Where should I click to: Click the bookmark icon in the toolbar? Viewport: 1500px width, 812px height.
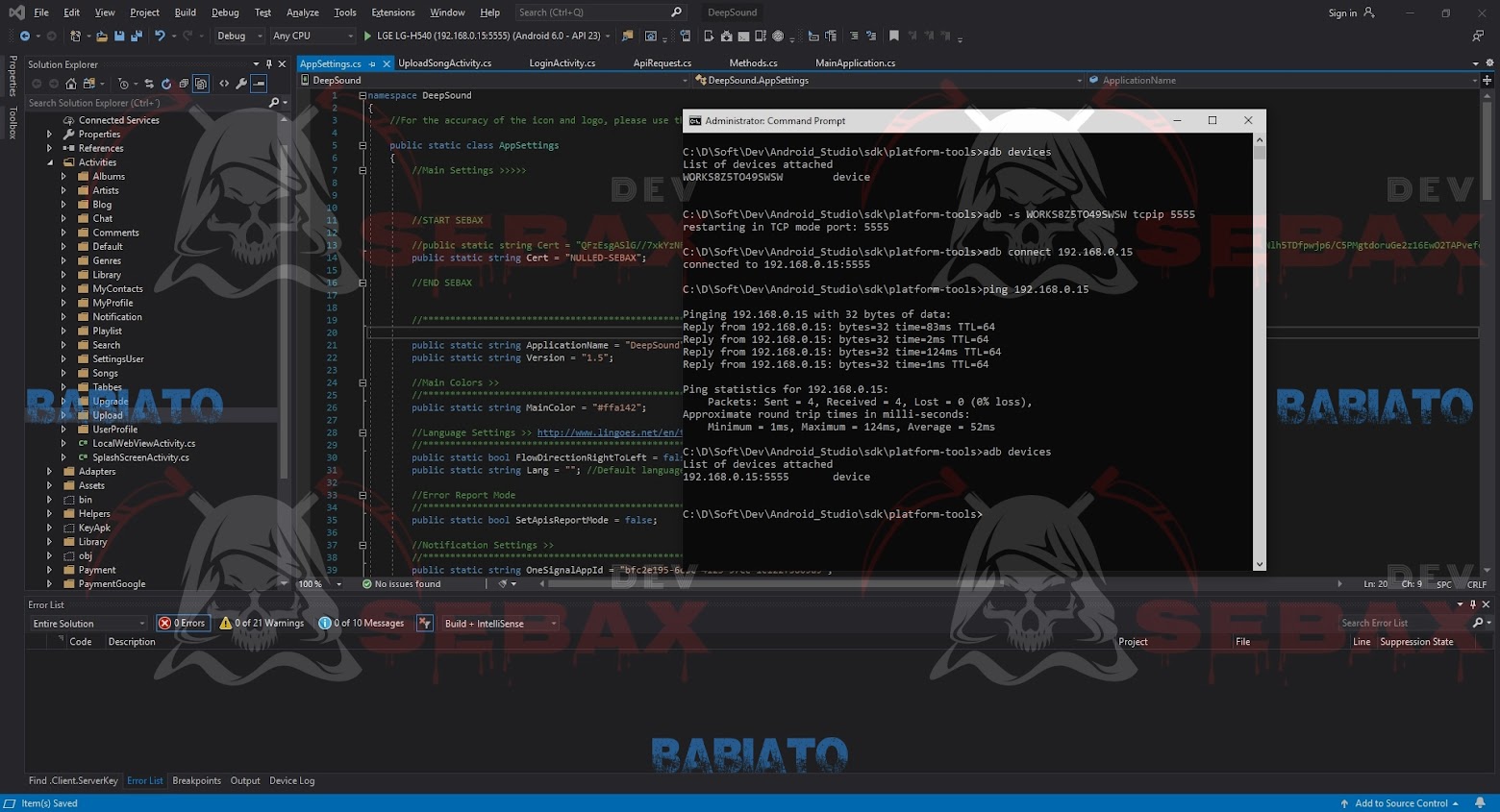click(894, 36)
